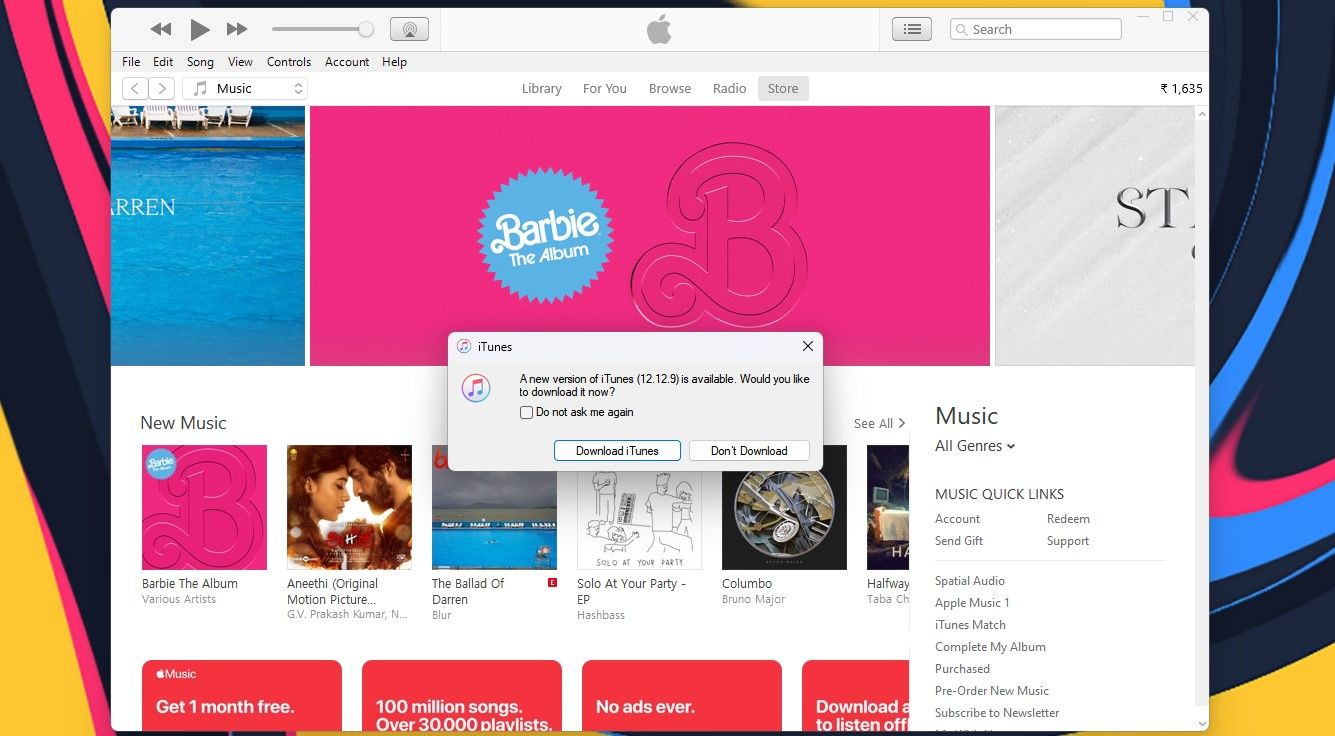This screenshot has width=1335, height=736.
Task: Click the 'Bruno Major' artist name
Action: point(754,600)
